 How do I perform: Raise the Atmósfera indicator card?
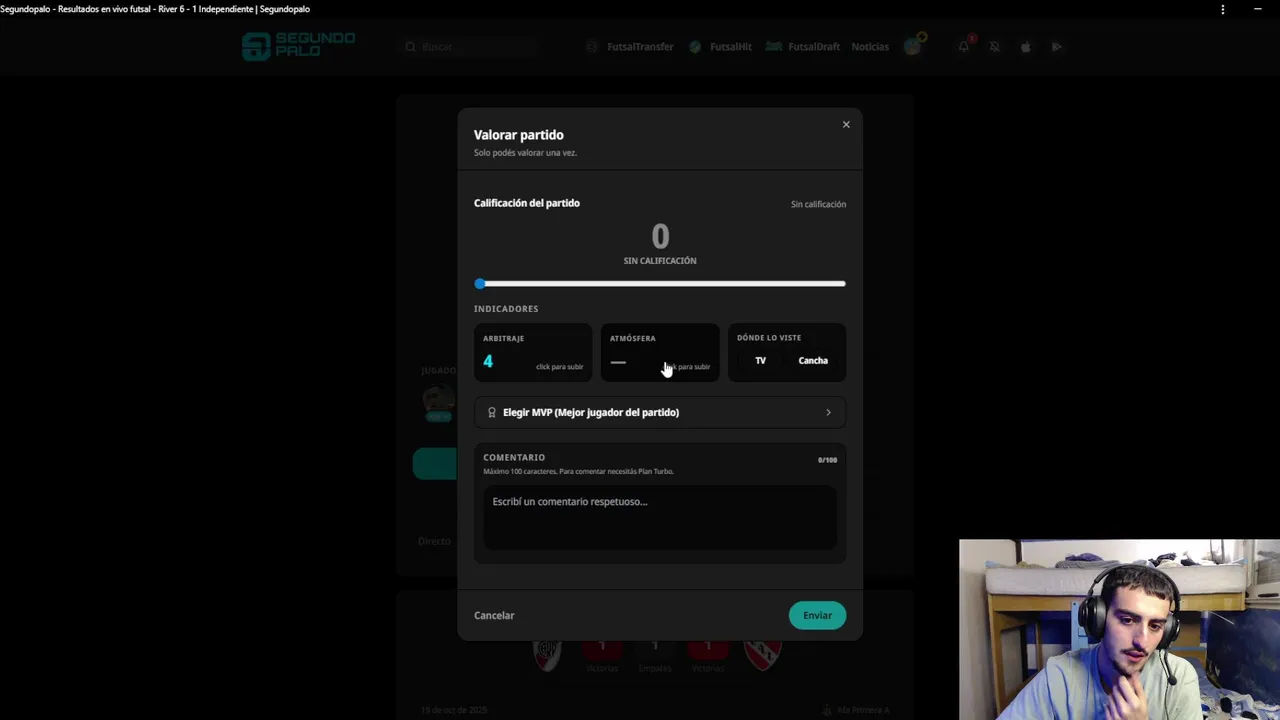pyautogui.click(x=660, y=352)
